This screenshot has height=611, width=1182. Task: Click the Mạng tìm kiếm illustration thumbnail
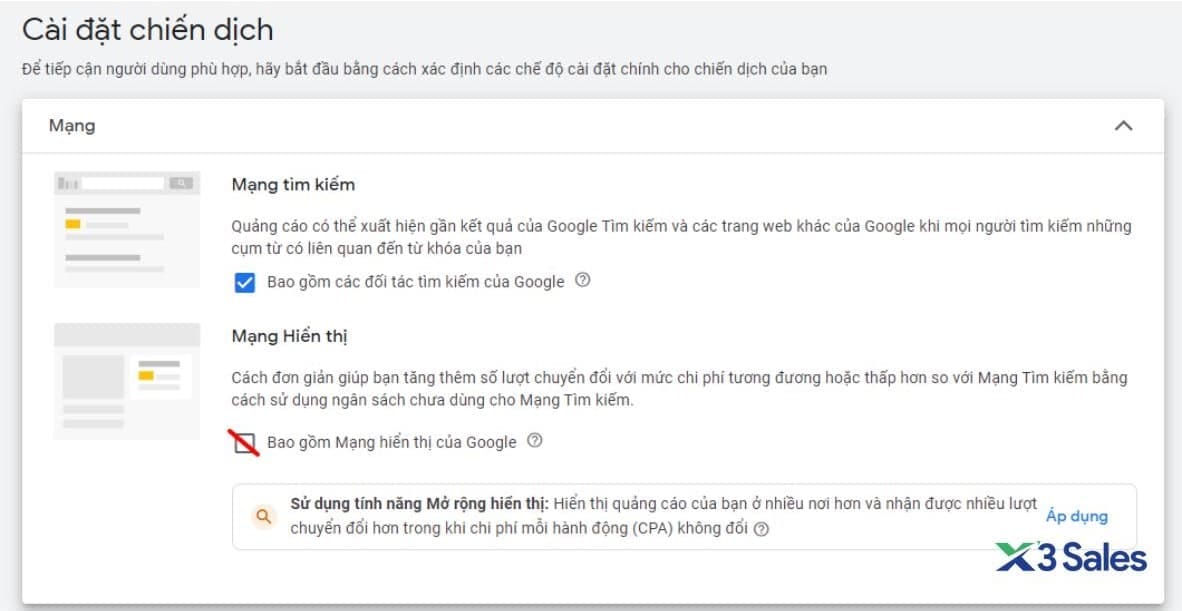pos(127,229)
